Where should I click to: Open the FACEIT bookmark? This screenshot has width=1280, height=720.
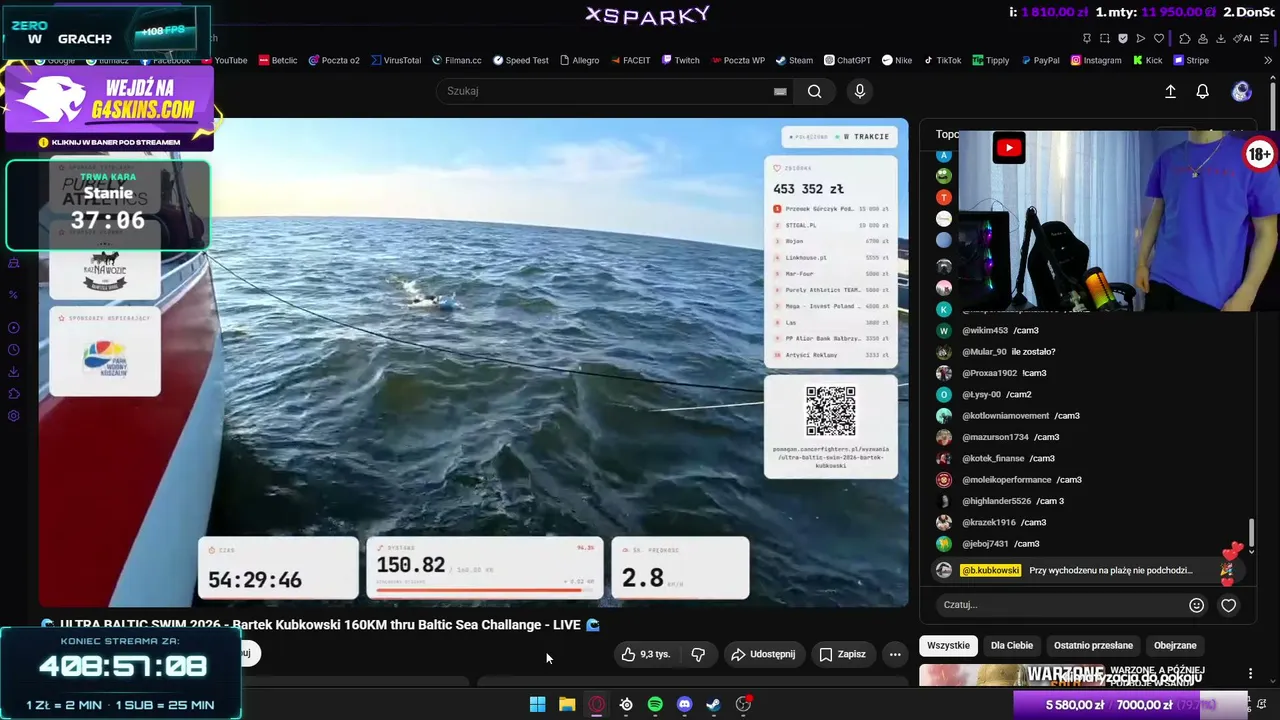(x=630, y=60)
